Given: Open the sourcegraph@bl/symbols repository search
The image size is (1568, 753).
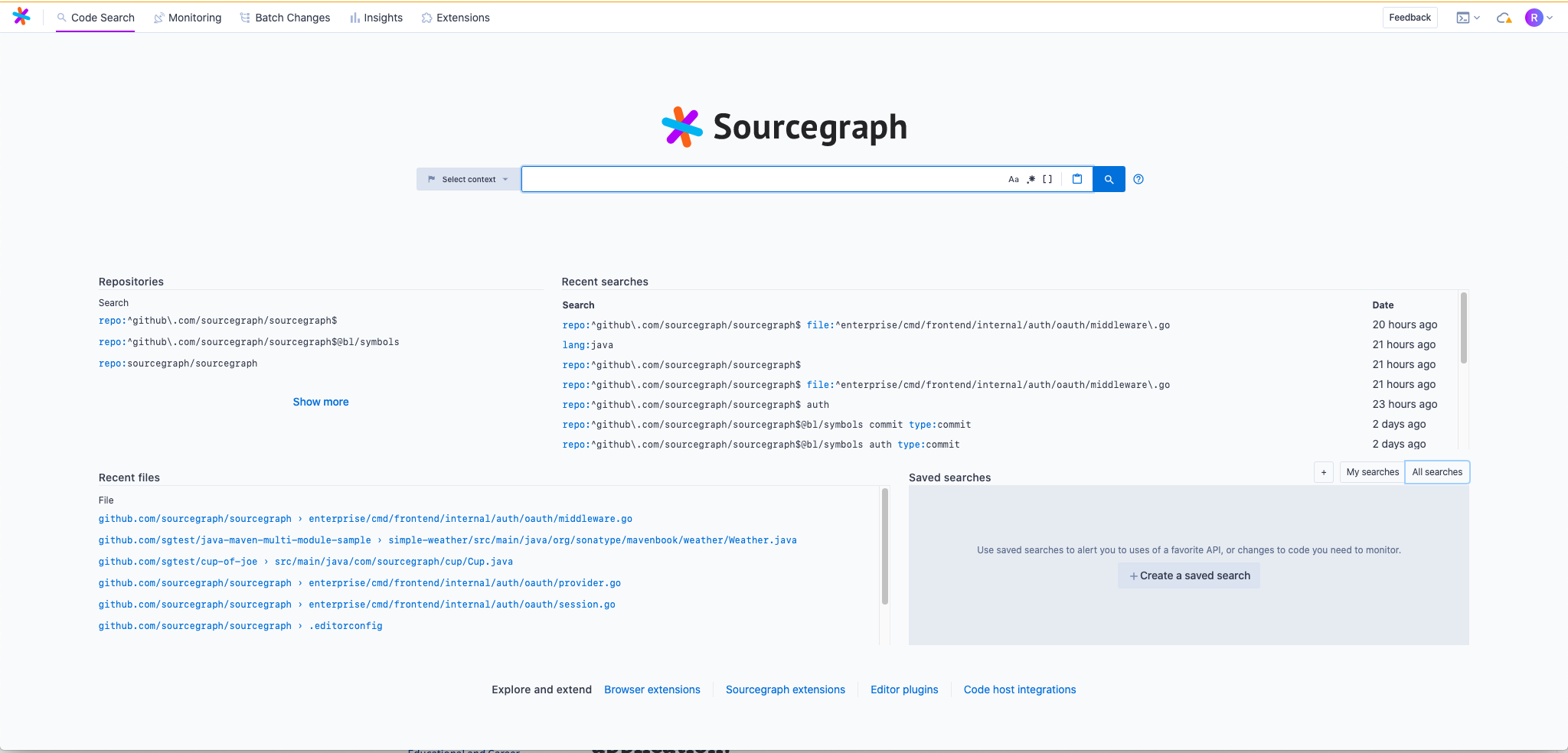Looking at the screenshot, I should point(249,342).
